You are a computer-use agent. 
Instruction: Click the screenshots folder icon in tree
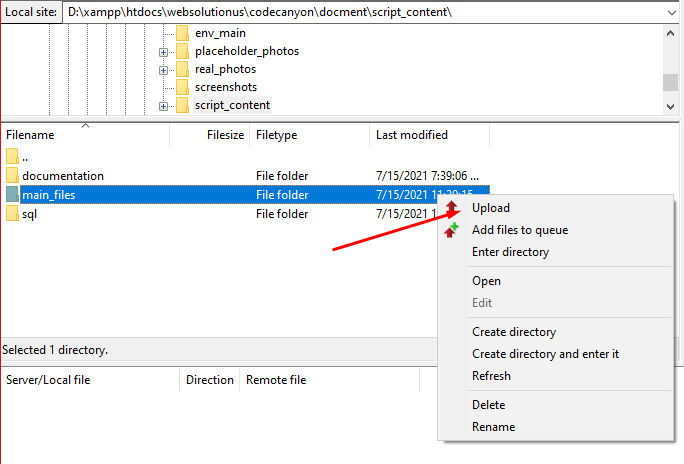click(182, 87)
